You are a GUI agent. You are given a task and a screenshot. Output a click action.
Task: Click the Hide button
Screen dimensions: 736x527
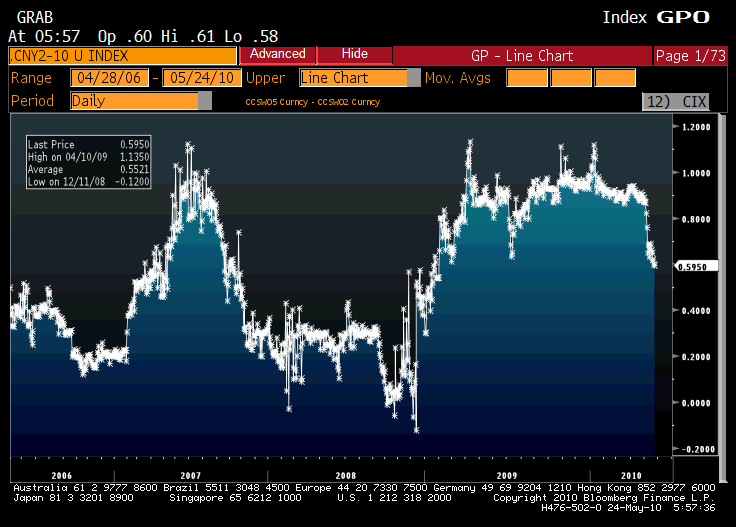coord(354,54)
